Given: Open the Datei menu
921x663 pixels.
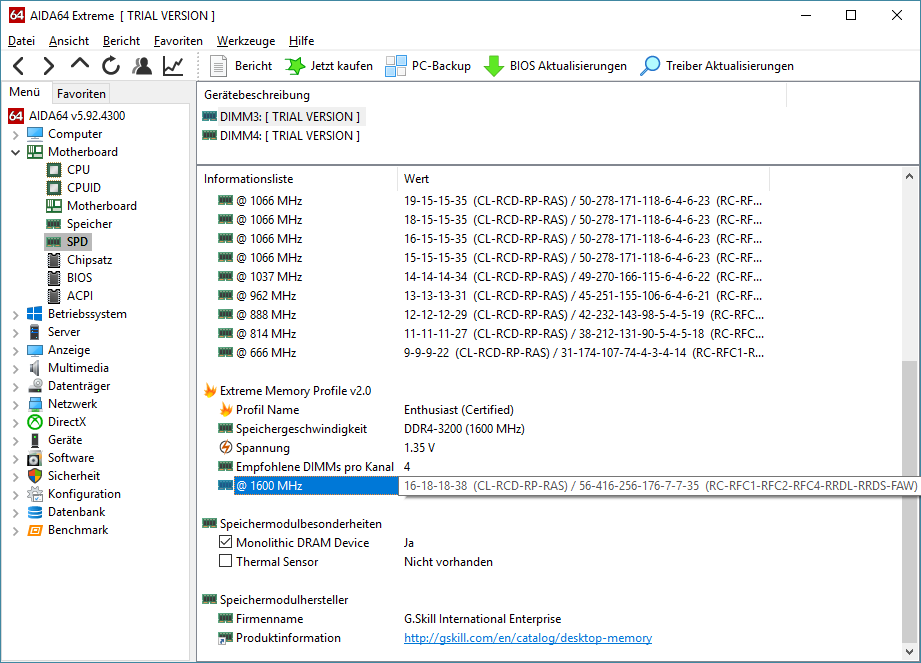Looking at the screenshot, I should tap(22, 41).
